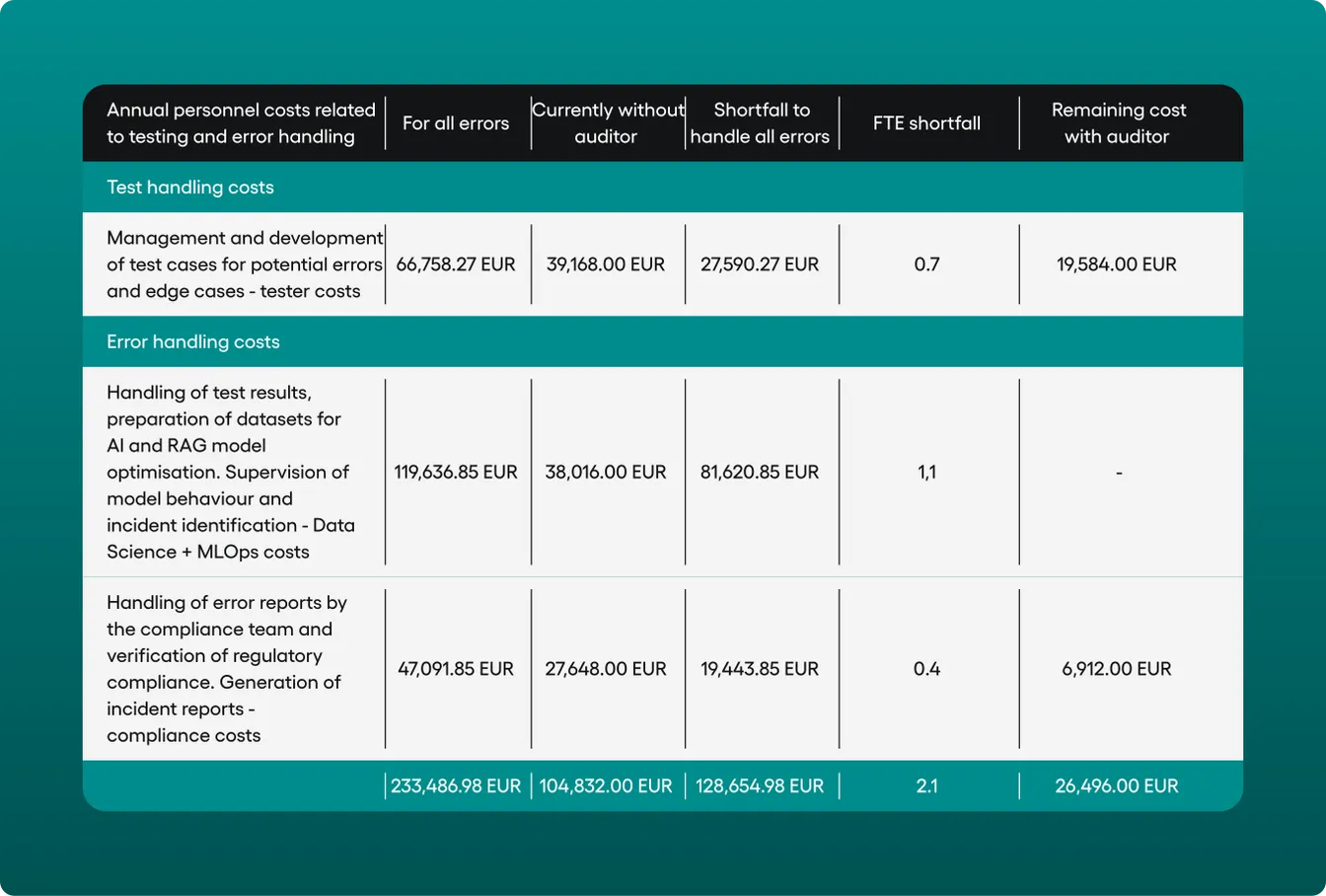Select the "Annual personnel costs" header cell
This screenshot has width=1326, height=896.
coord(241,123)
